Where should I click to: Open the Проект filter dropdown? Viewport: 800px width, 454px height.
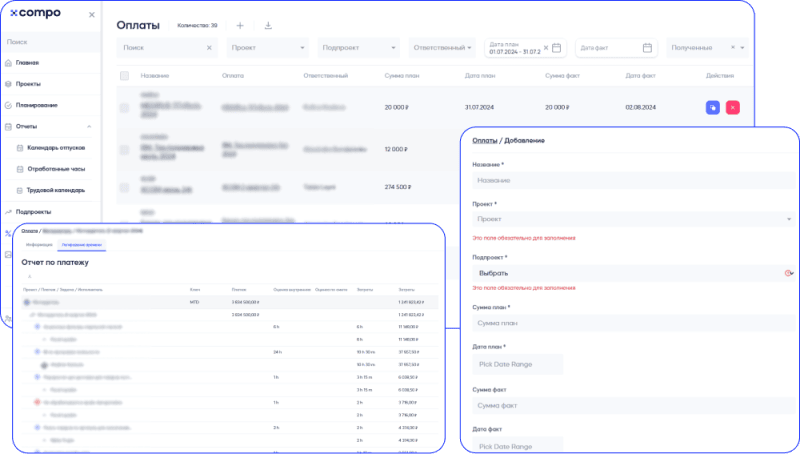268,48
